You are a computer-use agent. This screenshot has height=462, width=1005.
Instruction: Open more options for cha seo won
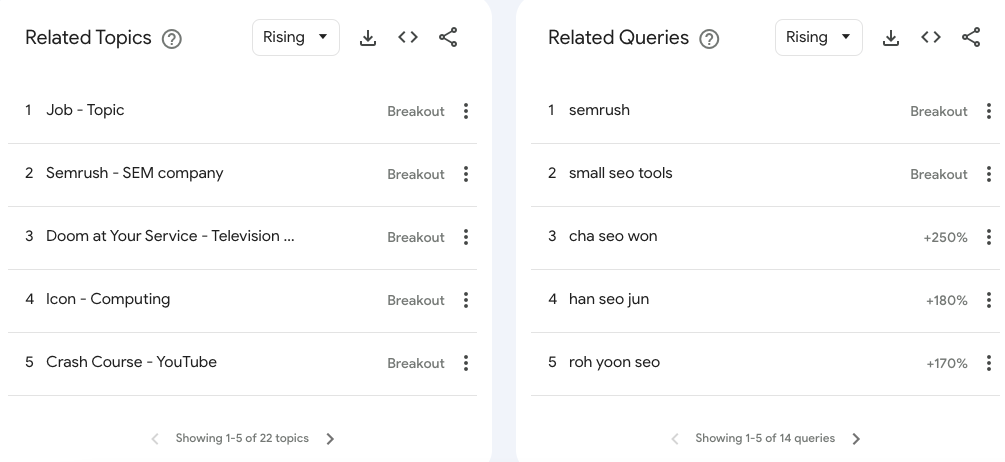989,237
